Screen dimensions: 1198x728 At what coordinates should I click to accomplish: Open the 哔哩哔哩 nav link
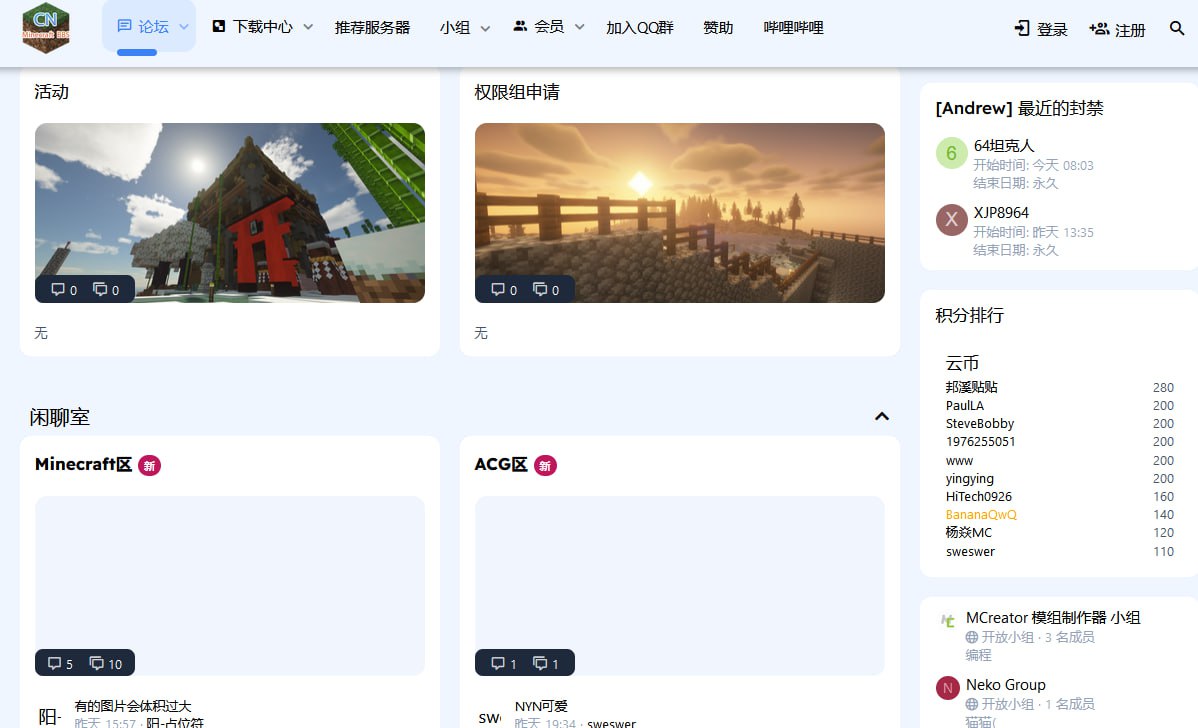coord(793,28)
